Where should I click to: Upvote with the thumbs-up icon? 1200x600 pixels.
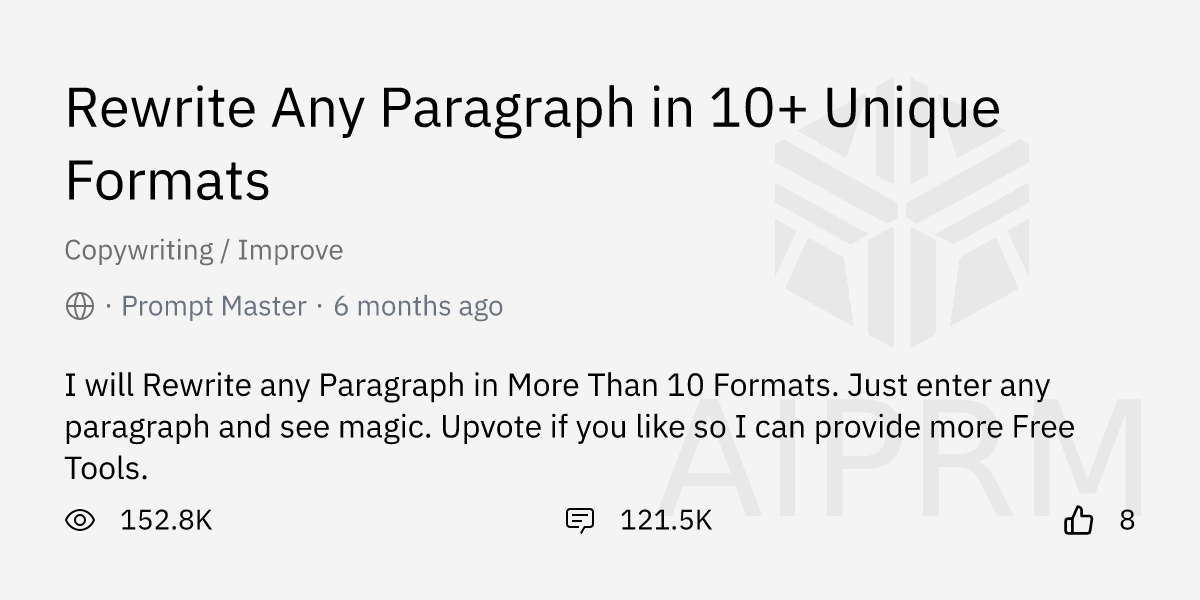[1078, 520]
